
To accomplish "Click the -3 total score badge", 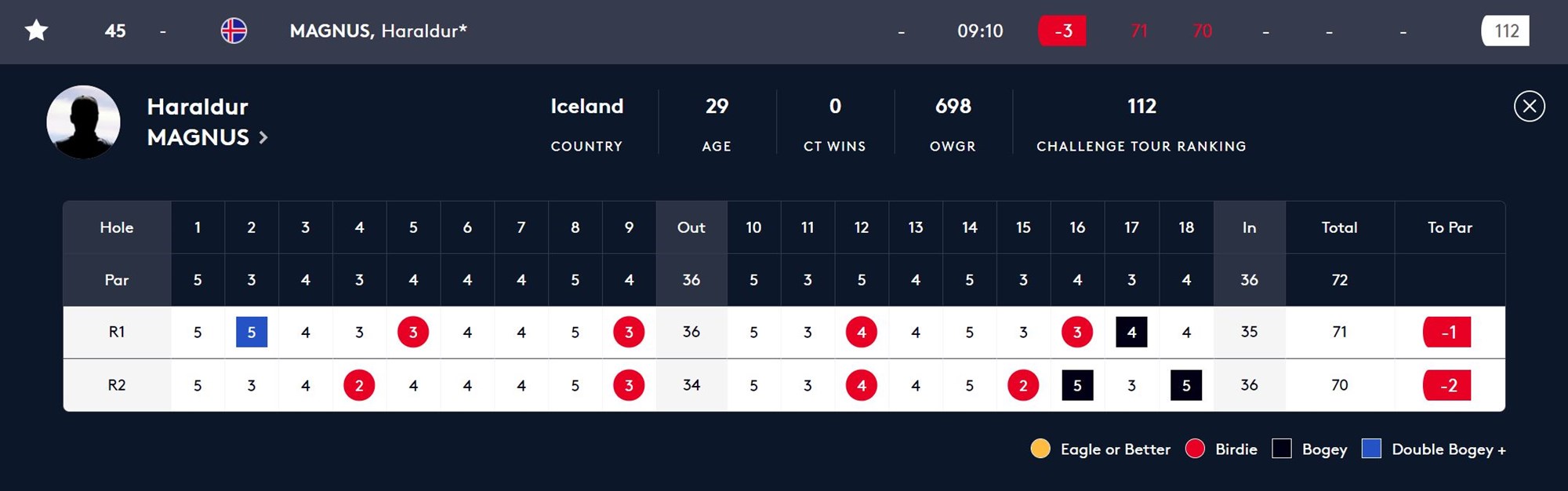I will (1062, 31).
